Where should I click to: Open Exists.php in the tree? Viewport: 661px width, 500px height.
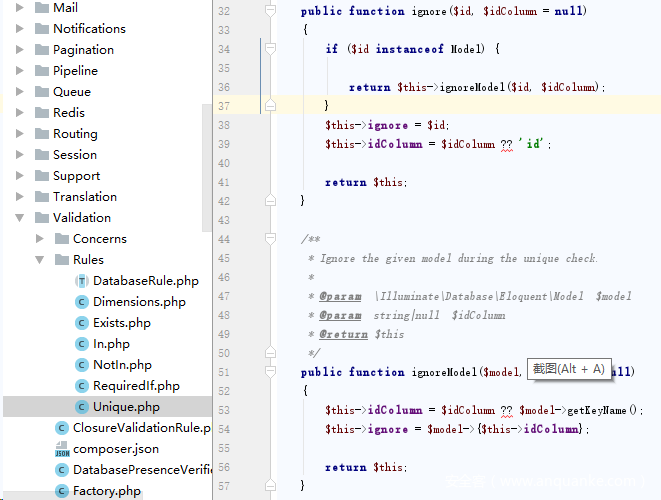122,323
